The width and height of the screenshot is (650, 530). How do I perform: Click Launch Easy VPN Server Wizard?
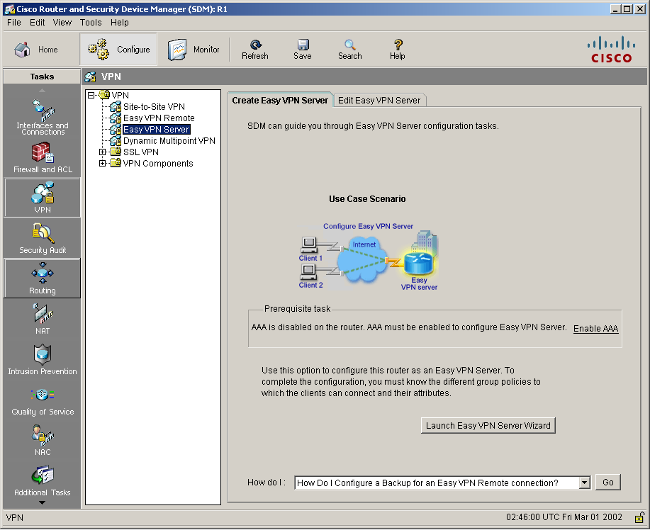coord(488,426)
